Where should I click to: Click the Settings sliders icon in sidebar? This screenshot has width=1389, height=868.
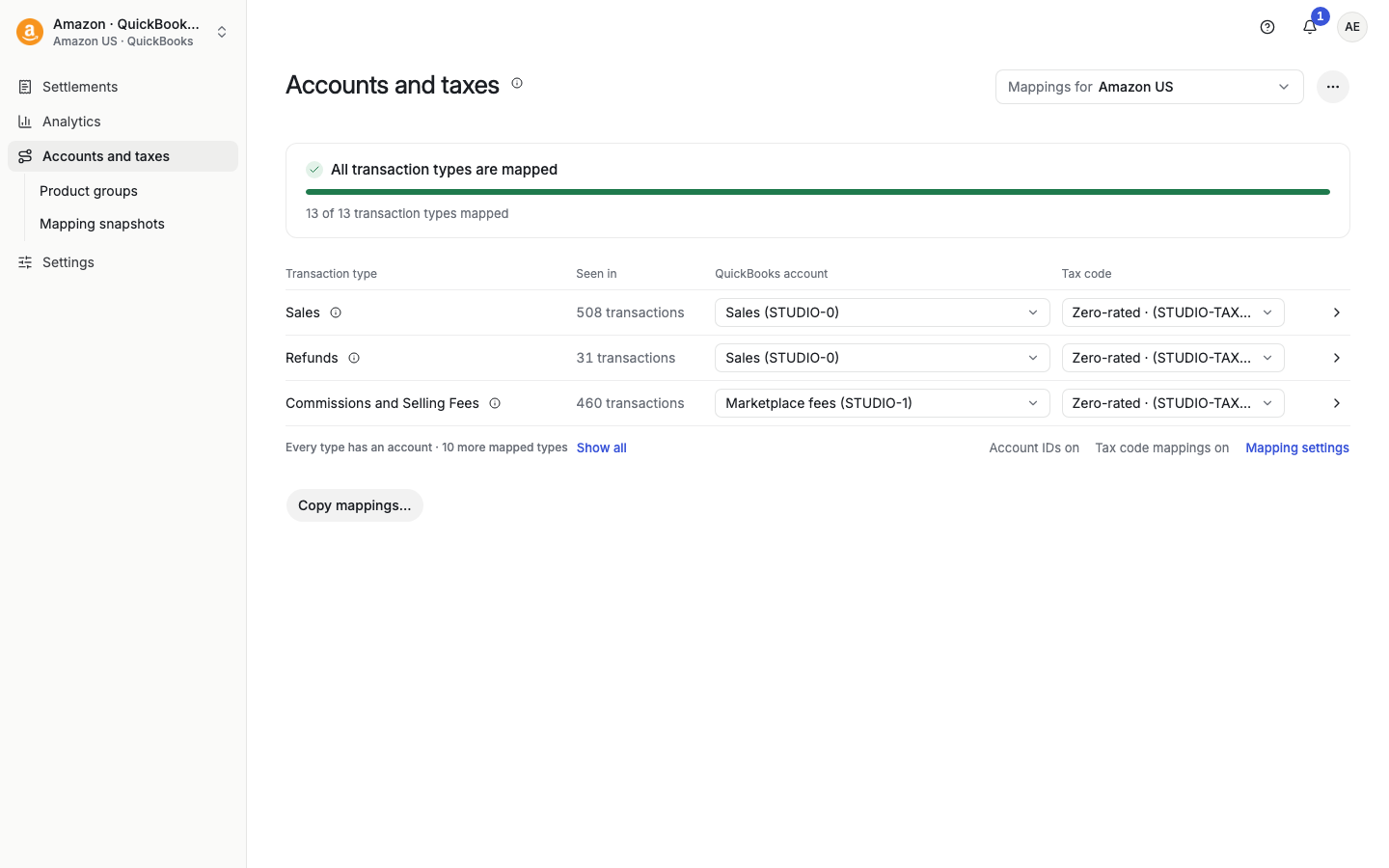pyautogui.click(x=25, y=262)
